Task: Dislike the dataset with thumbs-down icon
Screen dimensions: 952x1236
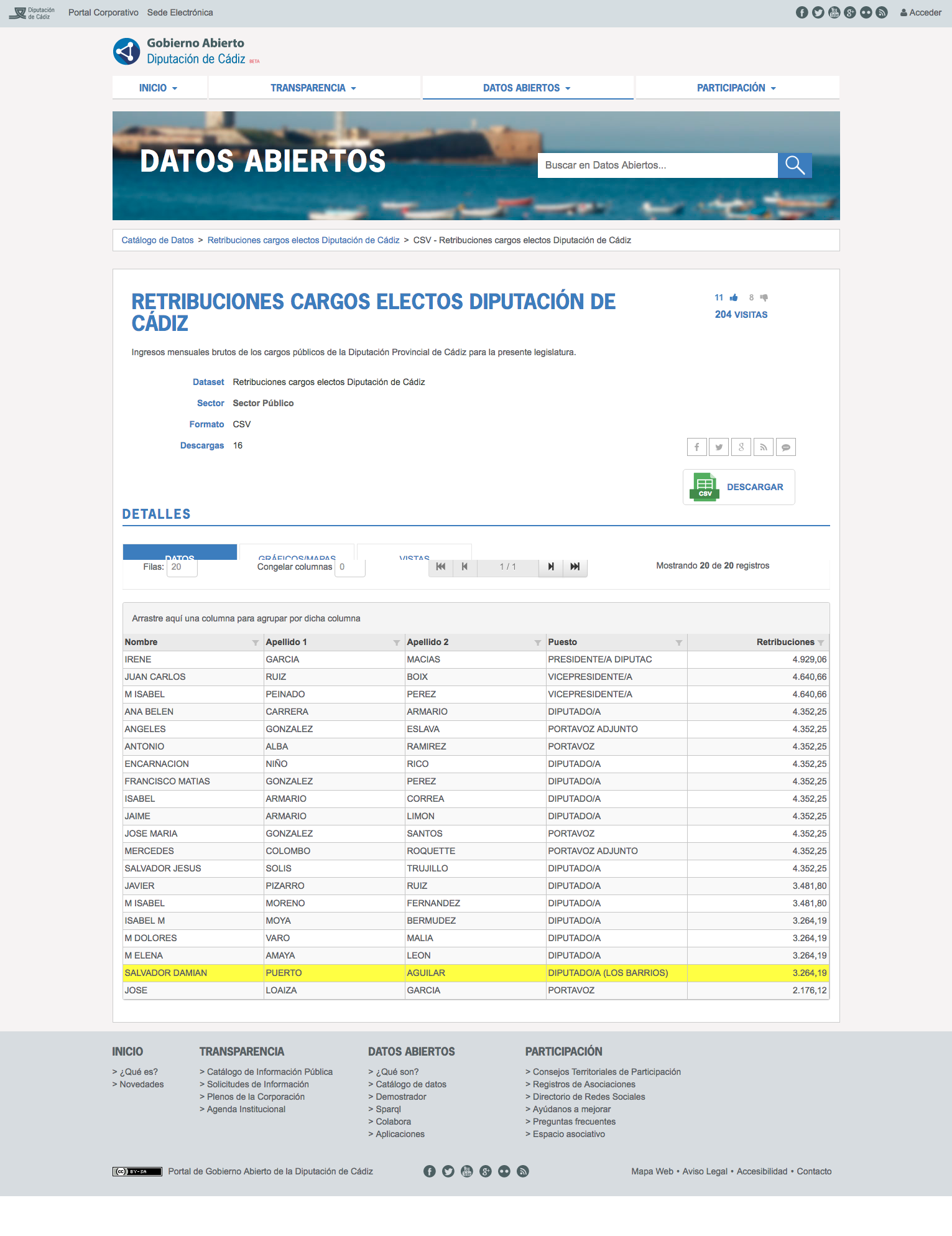Action: tap(764, 297)
